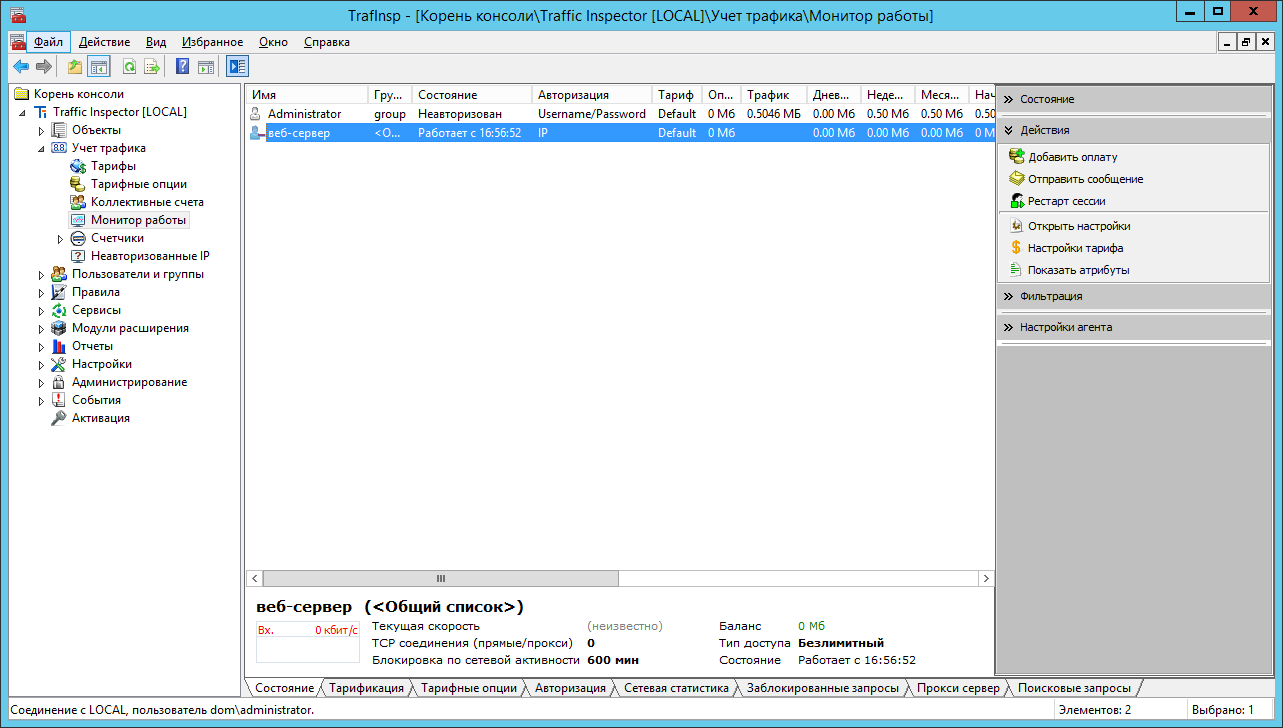
Task: Select the События tree item
Action: (x=97, y=400)
